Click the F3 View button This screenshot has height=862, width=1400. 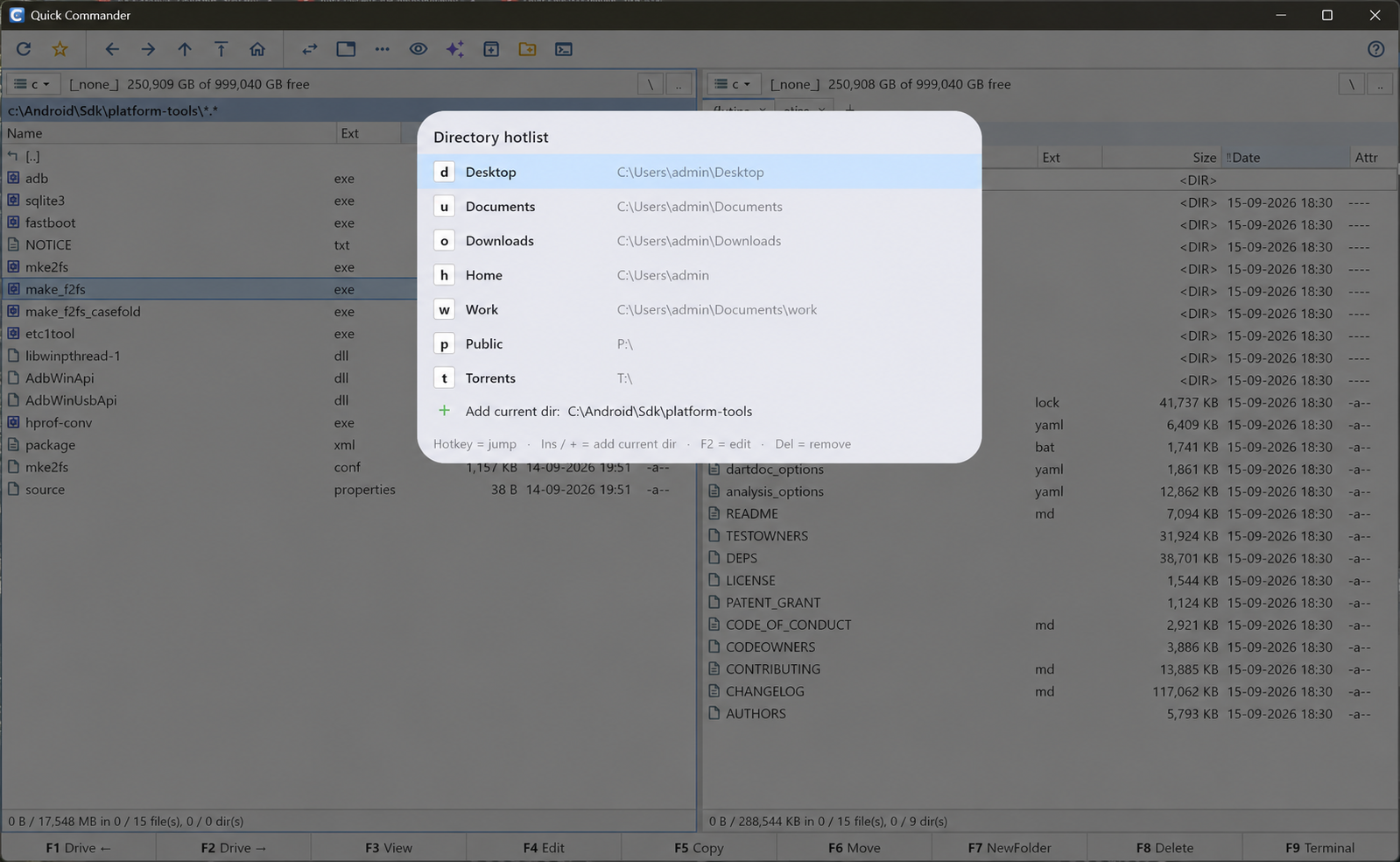pyautogui.click(x=389, y=848)
